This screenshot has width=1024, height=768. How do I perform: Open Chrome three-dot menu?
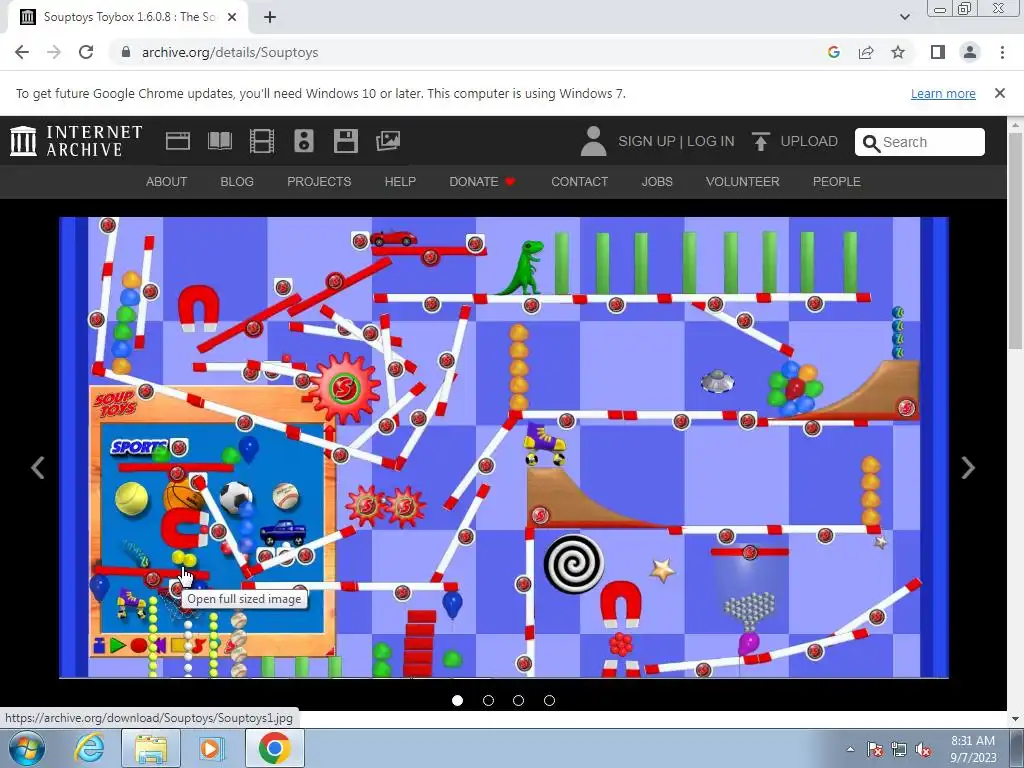tap(1002, 52)
